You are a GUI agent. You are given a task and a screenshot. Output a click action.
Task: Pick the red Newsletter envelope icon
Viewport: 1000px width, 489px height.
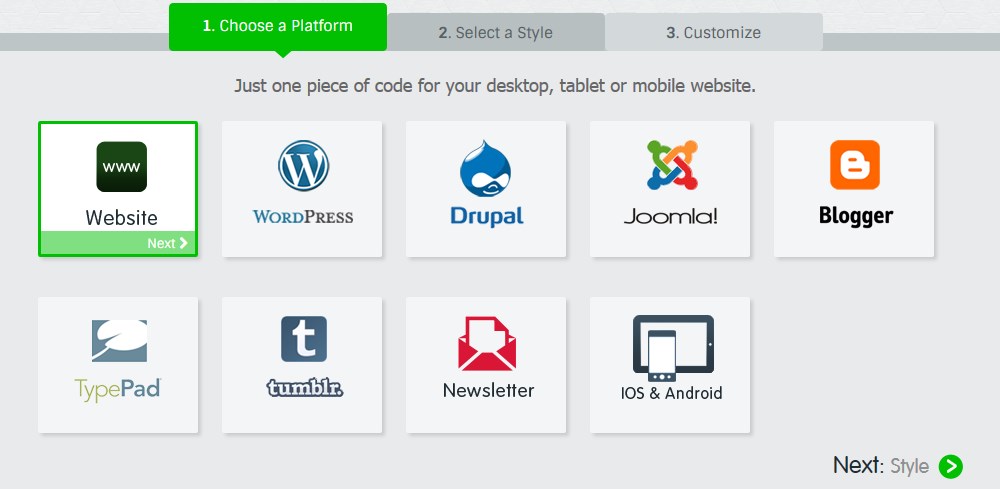click(487, 344)
